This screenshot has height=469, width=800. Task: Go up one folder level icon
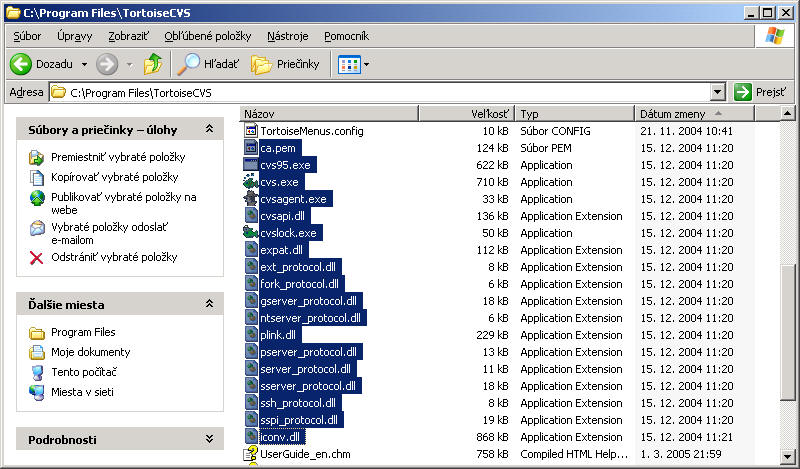pyautogui.click(x=153, y=64)
